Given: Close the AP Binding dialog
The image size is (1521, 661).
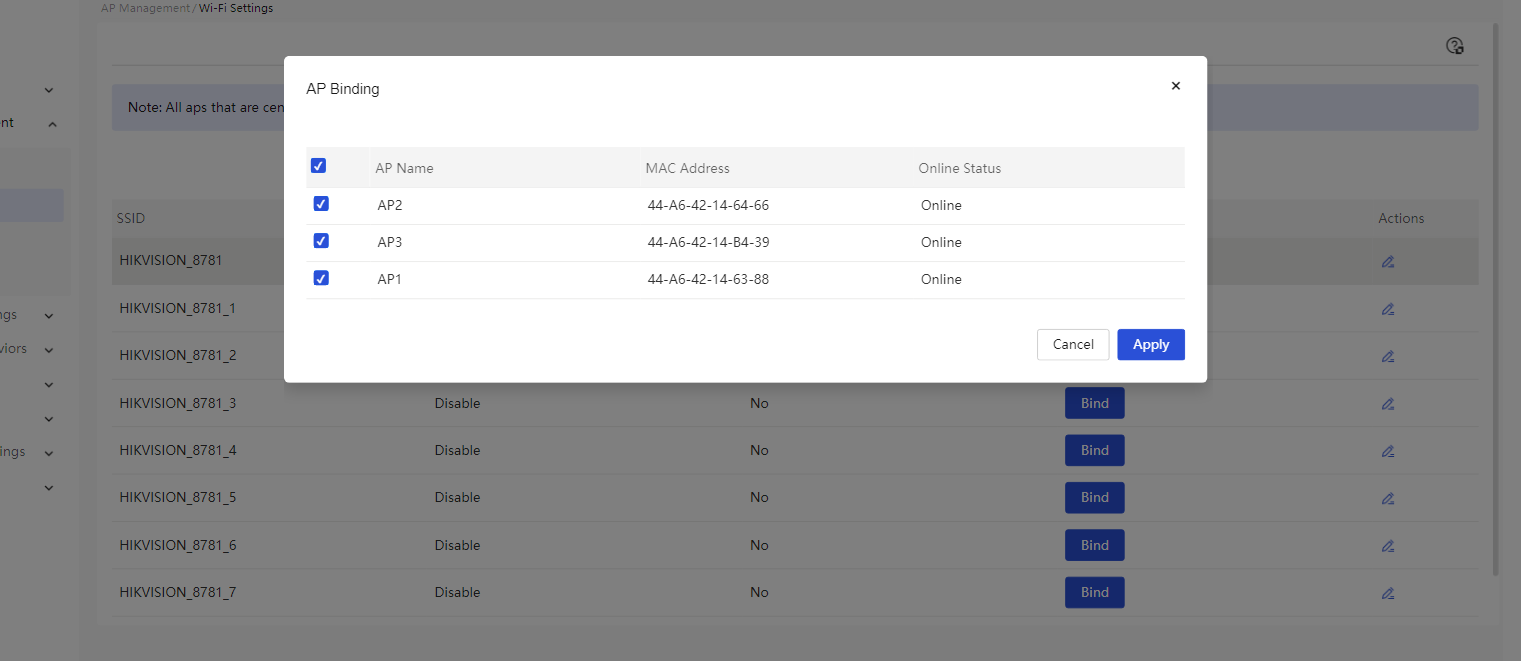Looking at the screenshot, I should [1175, 86].
